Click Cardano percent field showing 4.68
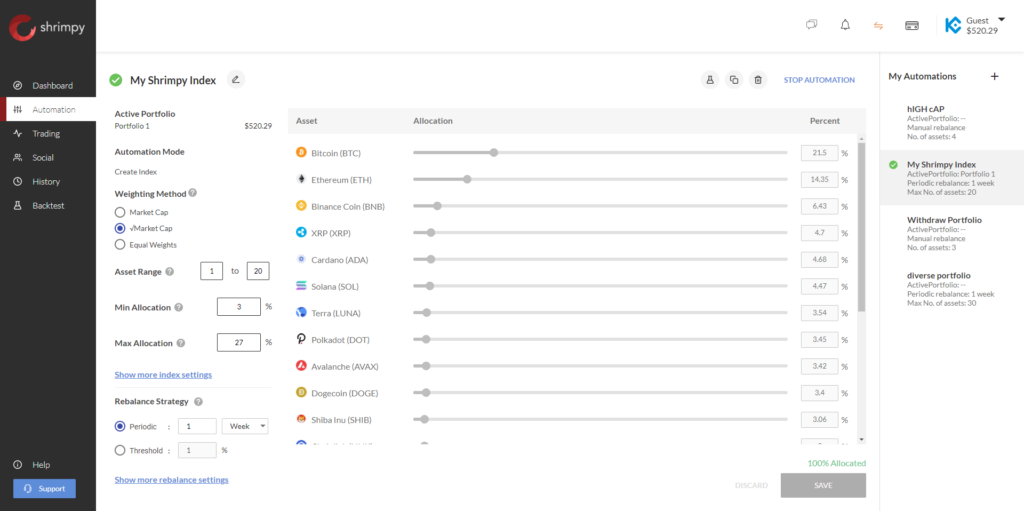Screen dimensions: 1024x511 [x=820, y=259]
